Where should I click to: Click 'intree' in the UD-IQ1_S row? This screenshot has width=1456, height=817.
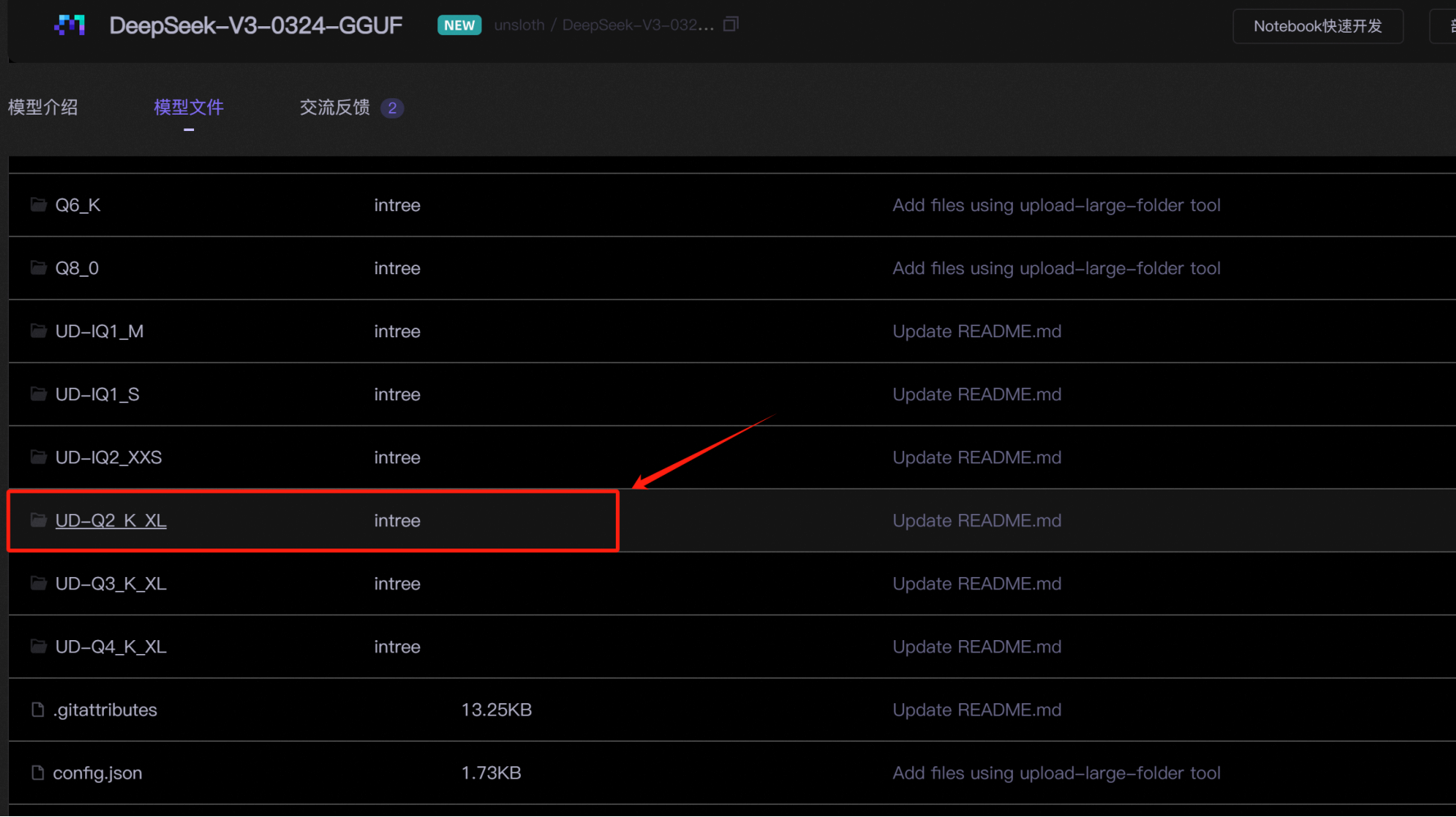(x=397, y=394)
